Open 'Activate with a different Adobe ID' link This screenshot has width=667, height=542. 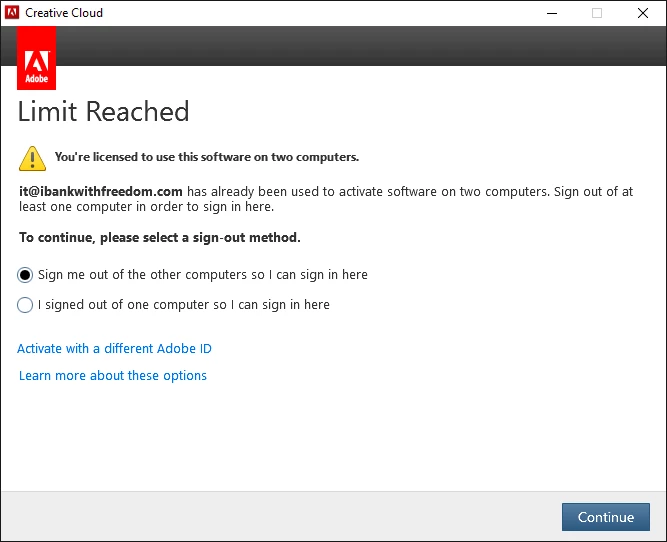114,348
